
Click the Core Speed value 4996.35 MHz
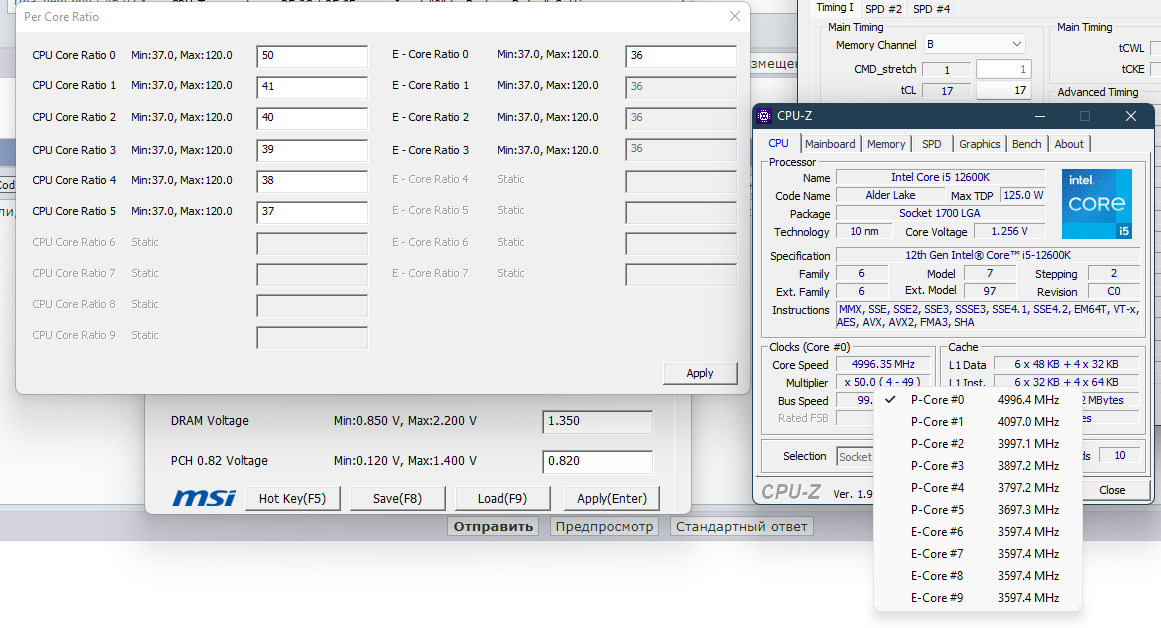pyautogui.click(x=883, y=364)
